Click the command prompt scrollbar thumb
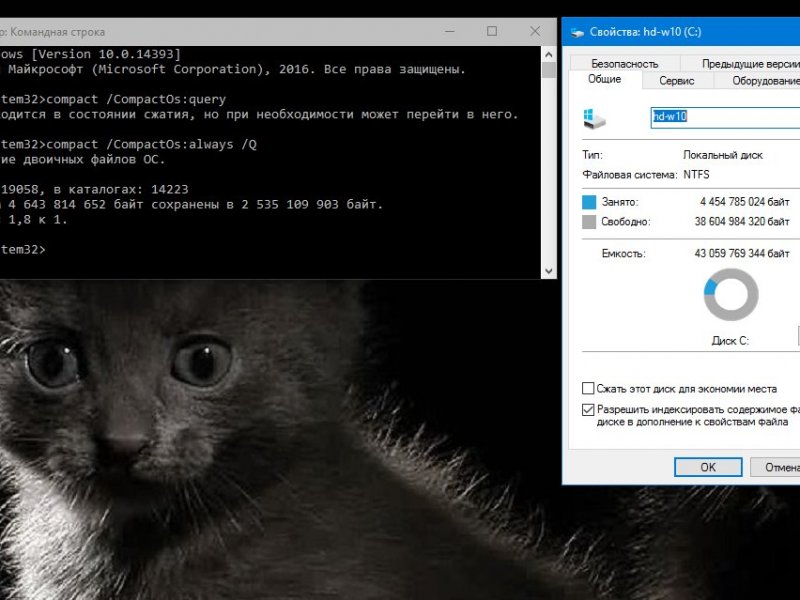The height and width of the screenshot is (600, 800). pyautogui.click(x=549, y=70)
